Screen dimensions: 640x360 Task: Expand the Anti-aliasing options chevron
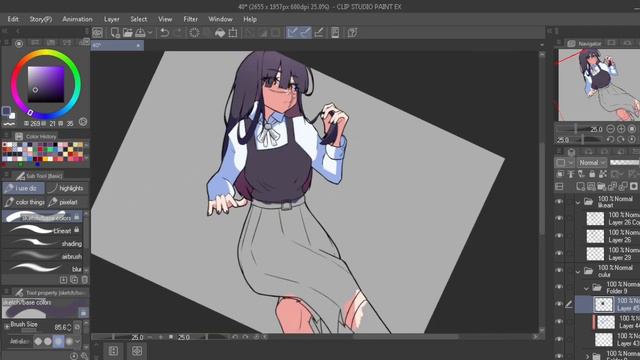(78, 341)
